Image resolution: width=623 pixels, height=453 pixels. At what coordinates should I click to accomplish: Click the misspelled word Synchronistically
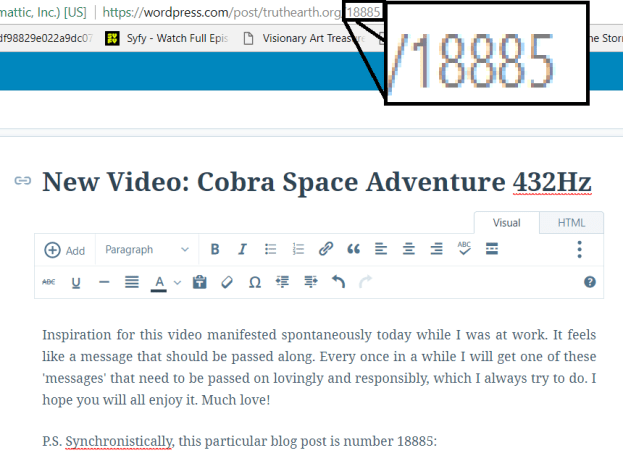(x=119, y=441)
